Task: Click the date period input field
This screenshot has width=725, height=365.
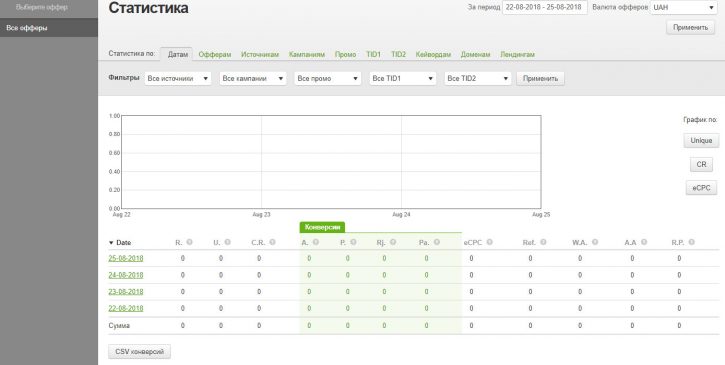Action: click(545, 7)
